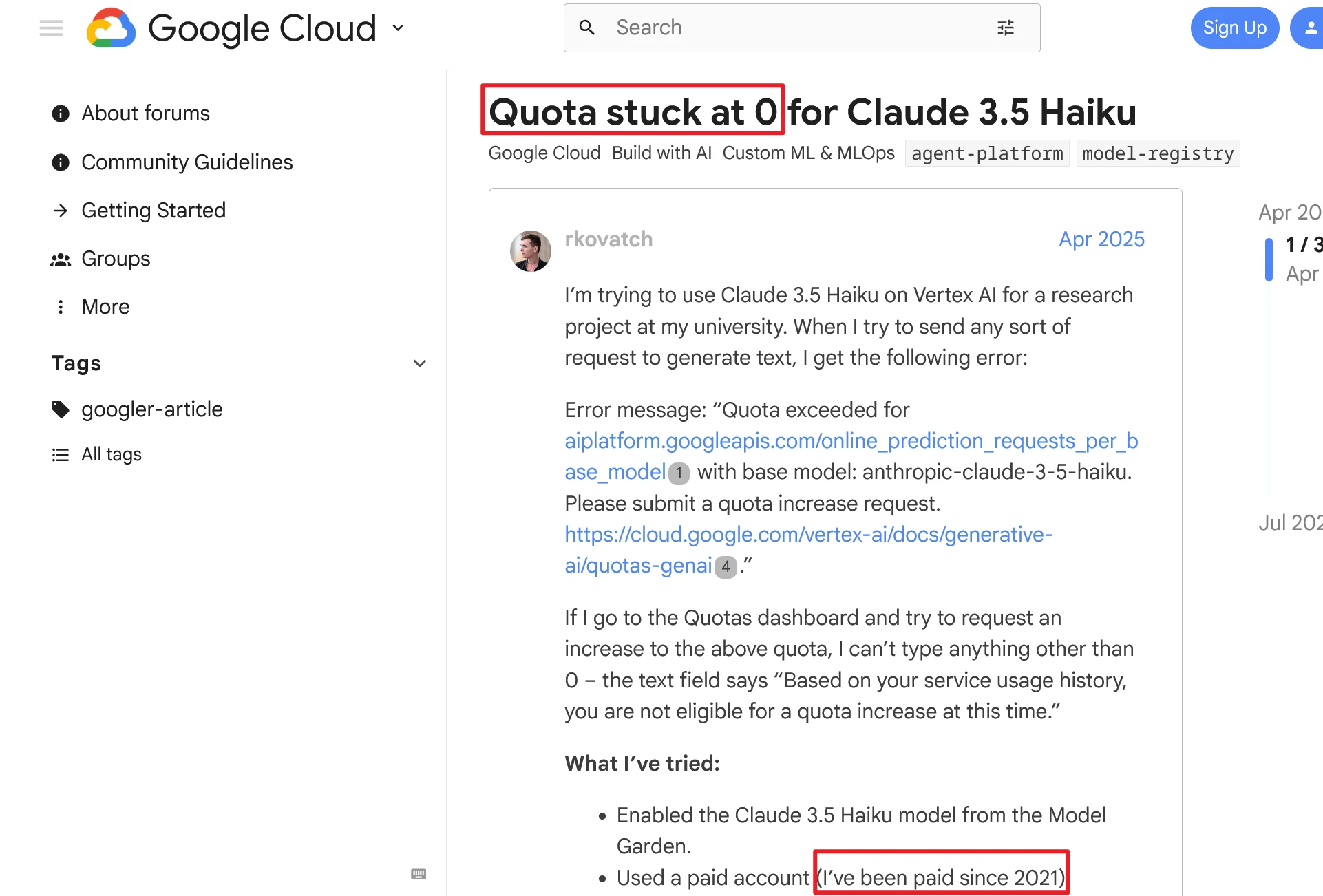Click the Groups people icon
This screenshot has height=896, width=1323.
click(x=61, y=259)
